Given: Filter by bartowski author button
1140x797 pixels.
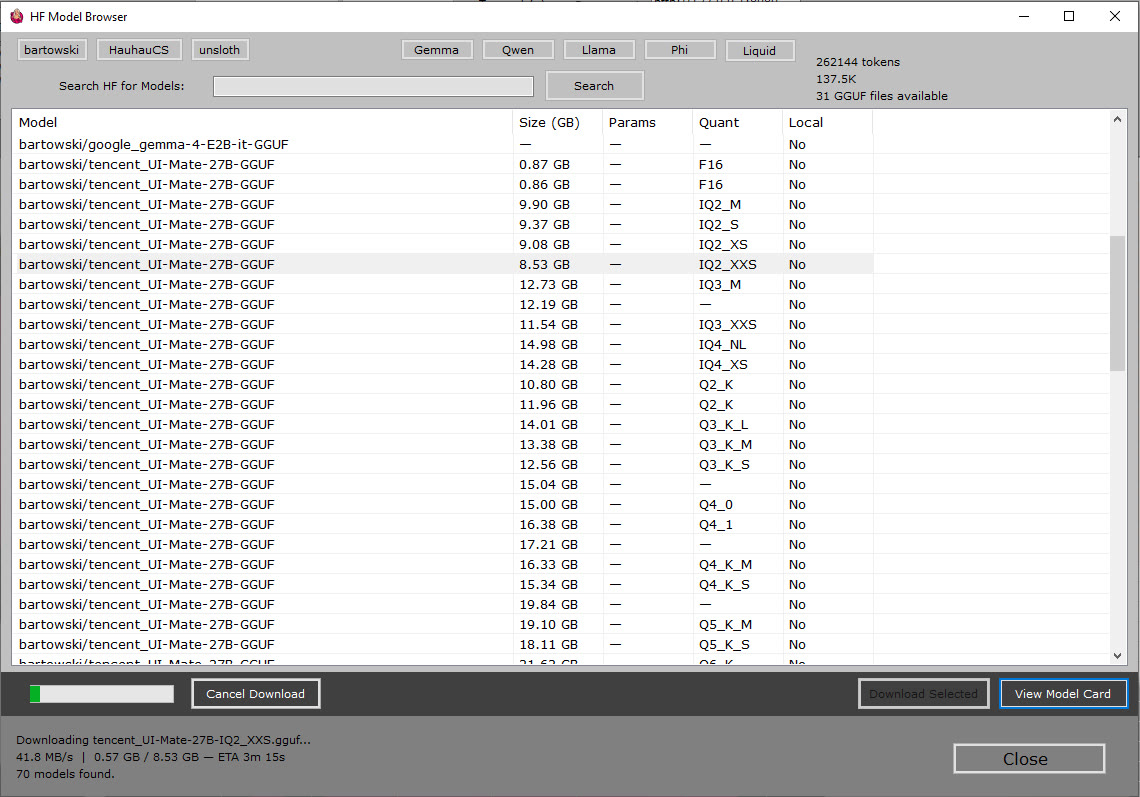Looking at the screenshot, I should tap(52, 49).
